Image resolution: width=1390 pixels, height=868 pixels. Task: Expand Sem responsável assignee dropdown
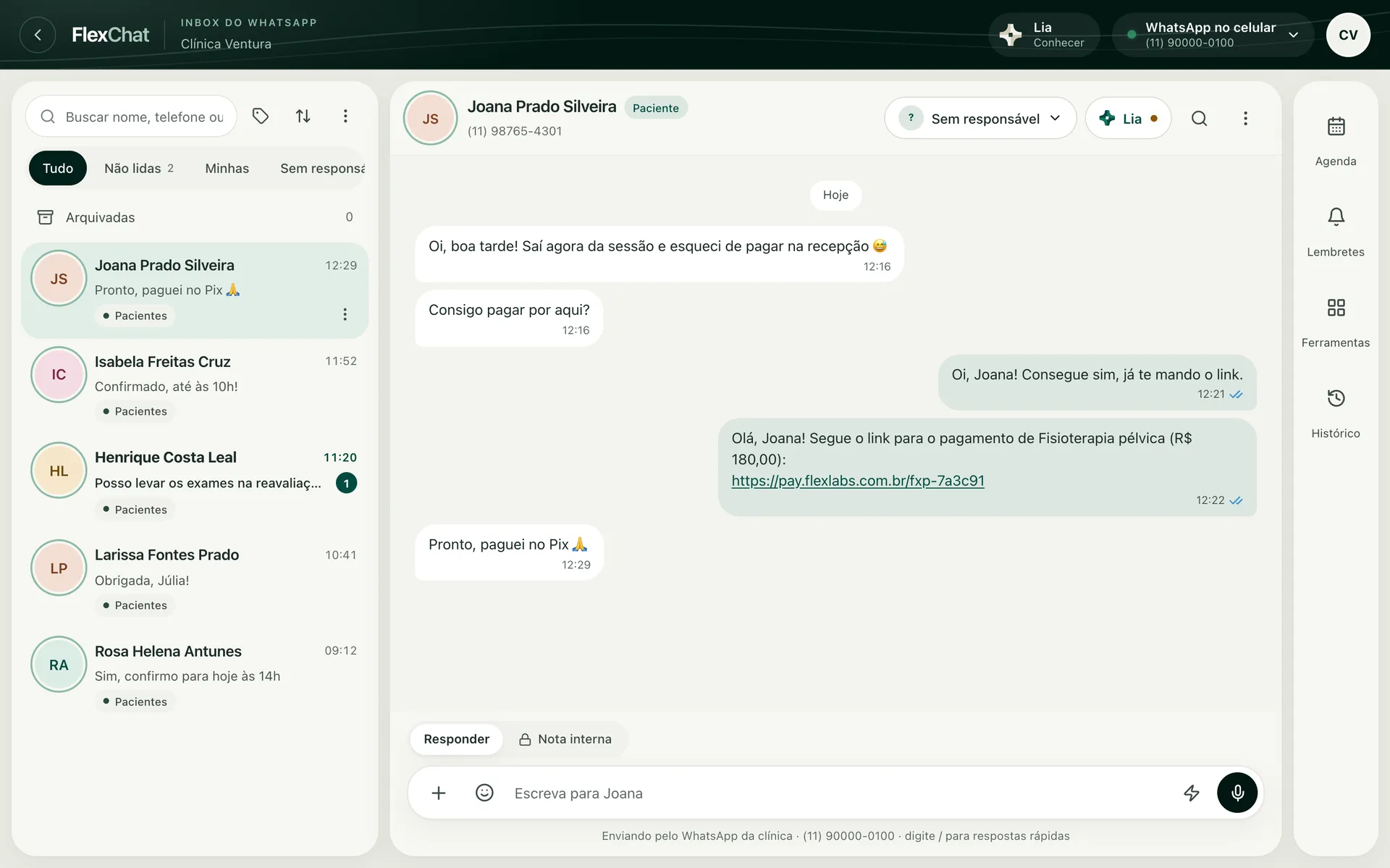coord(980,118)
